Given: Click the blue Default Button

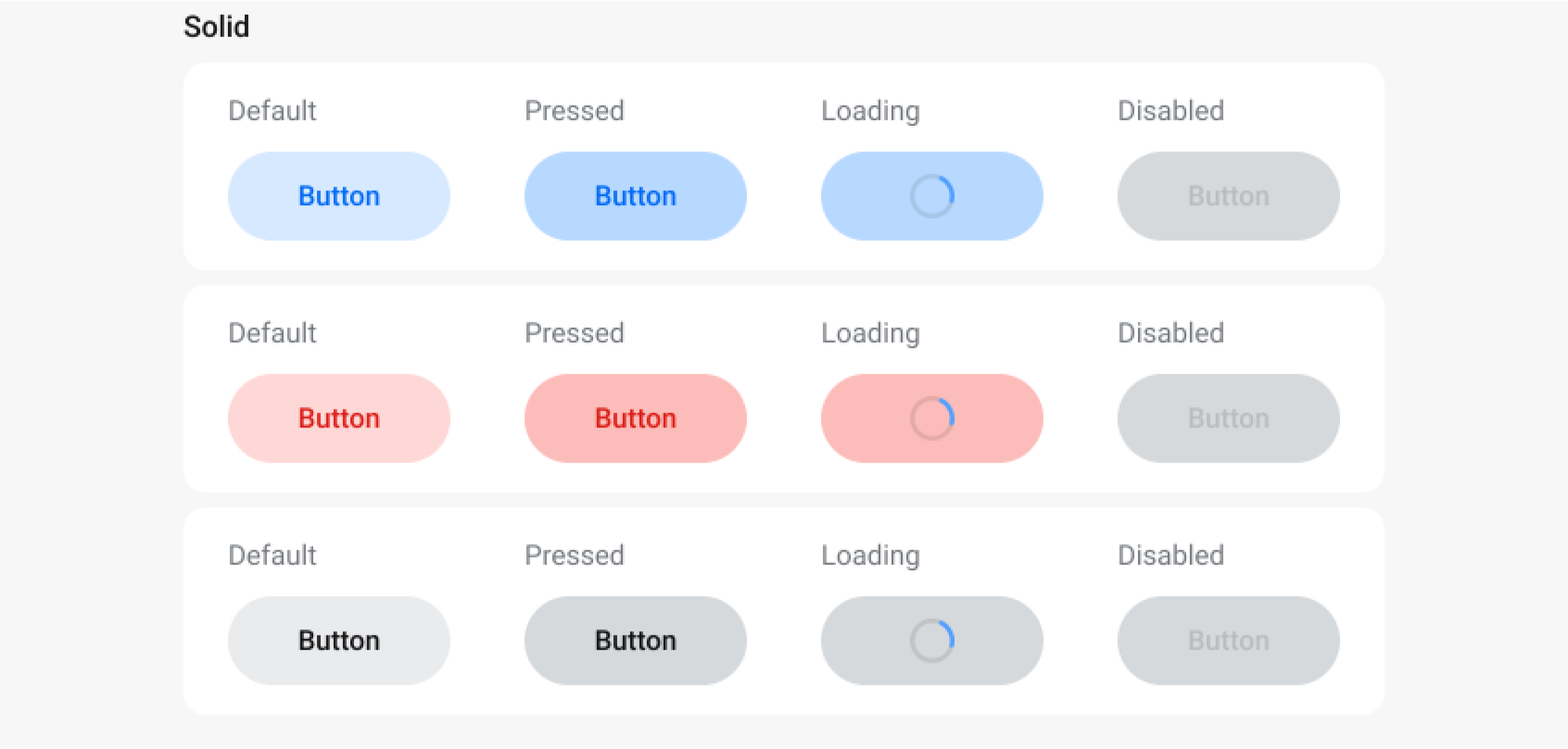Looking at the screenshot, I should [339, 196].
